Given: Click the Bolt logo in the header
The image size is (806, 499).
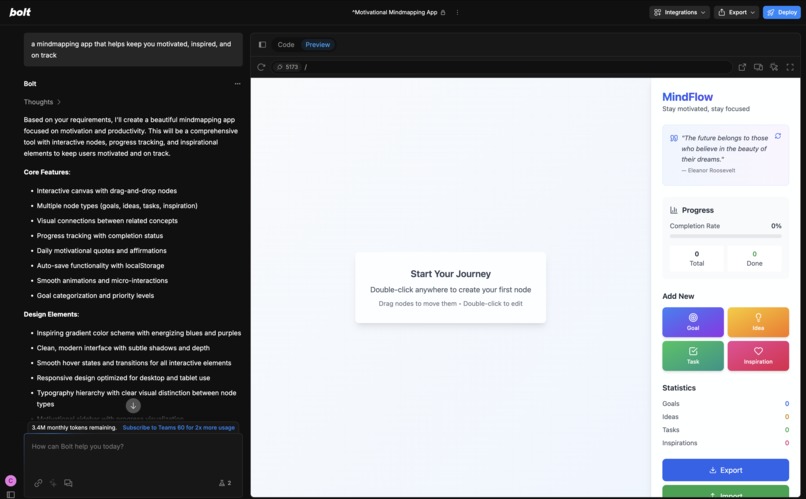Looking at the screenshot, I should click(20, 12).
